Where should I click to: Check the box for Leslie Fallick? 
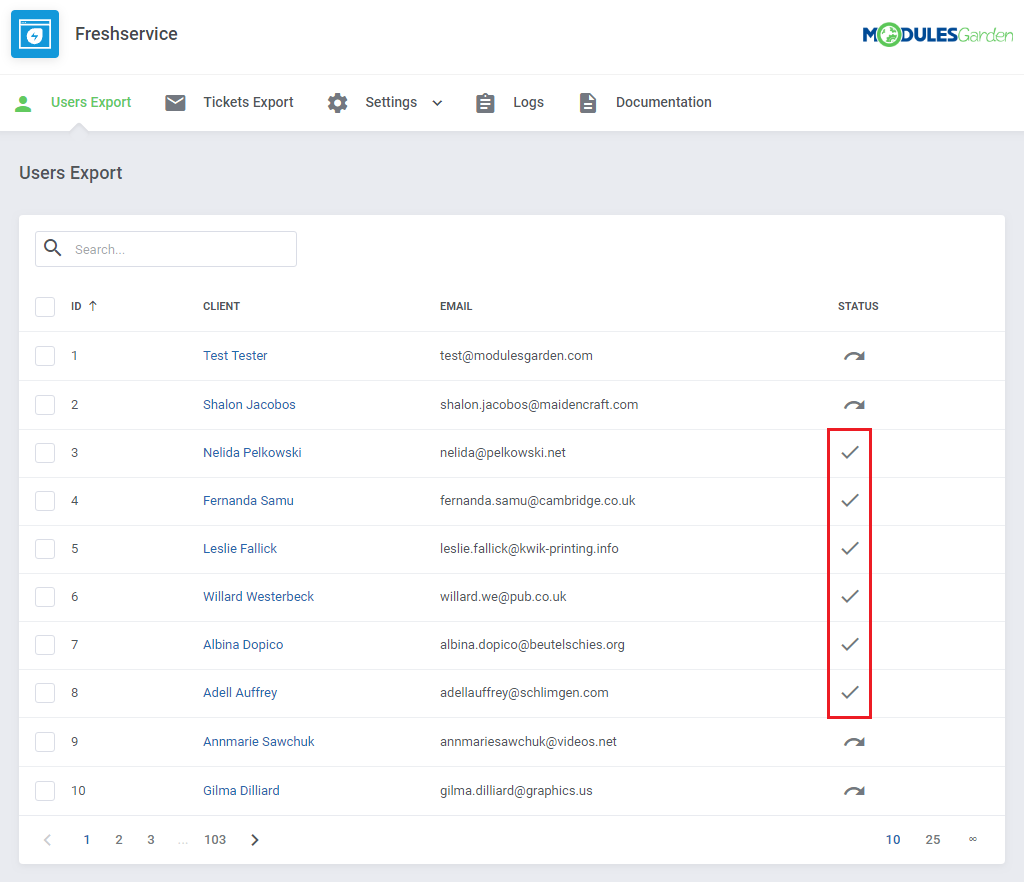[45, 548]
